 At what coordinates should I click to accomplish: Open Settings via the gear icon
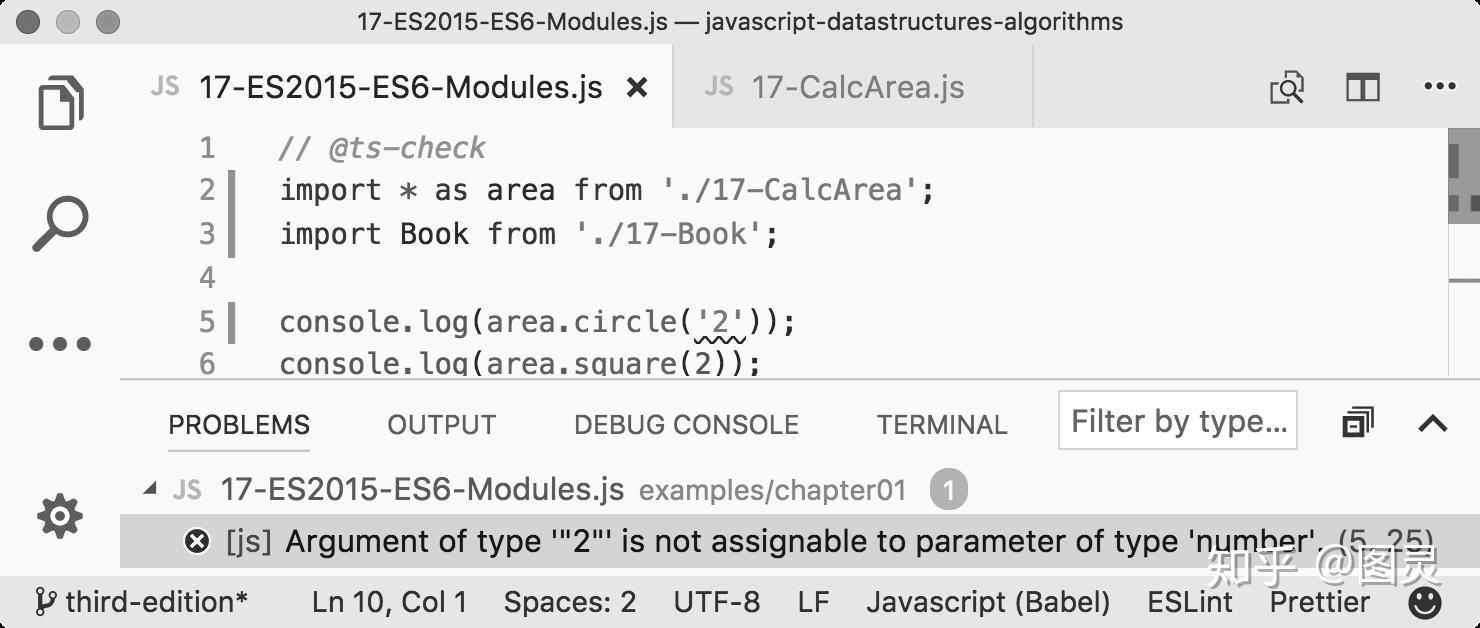click(x=58, y=517)
